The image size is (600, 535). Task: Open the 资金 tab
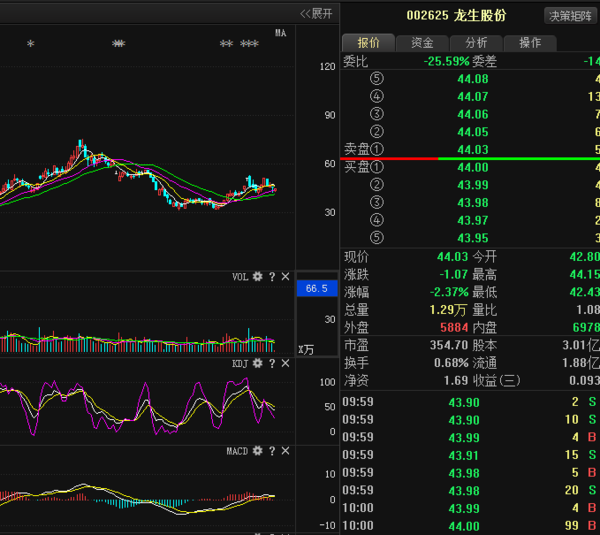coord(422,43)
